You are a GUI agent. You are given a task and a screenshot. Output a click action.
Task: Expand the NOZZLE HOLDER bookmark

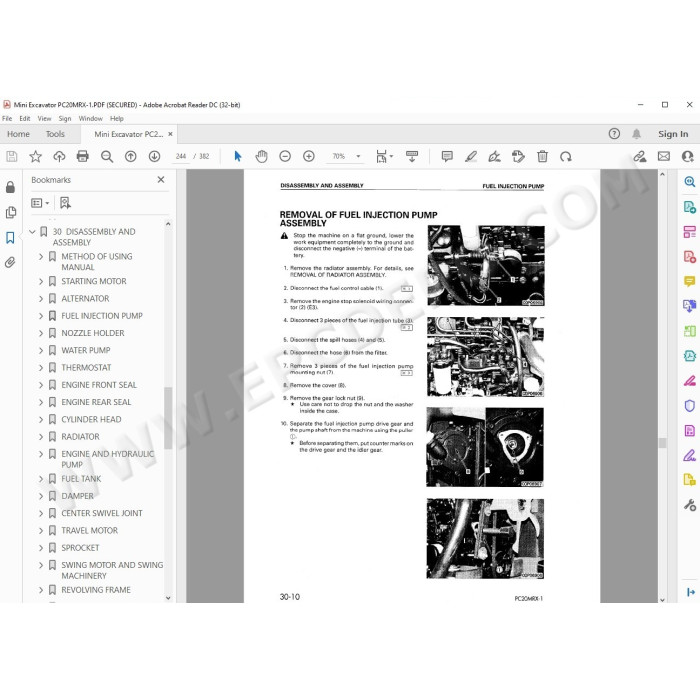(41, 333)
